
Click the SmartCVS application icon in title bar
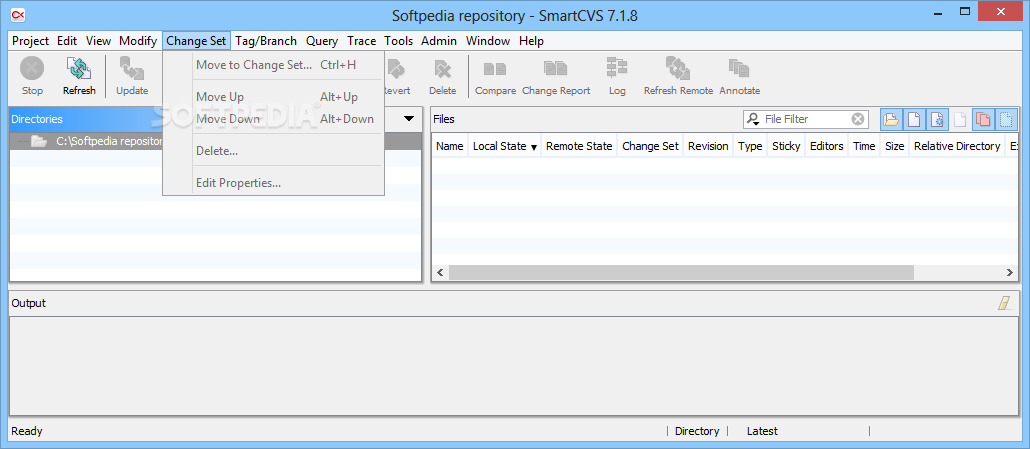click(18, 13)
